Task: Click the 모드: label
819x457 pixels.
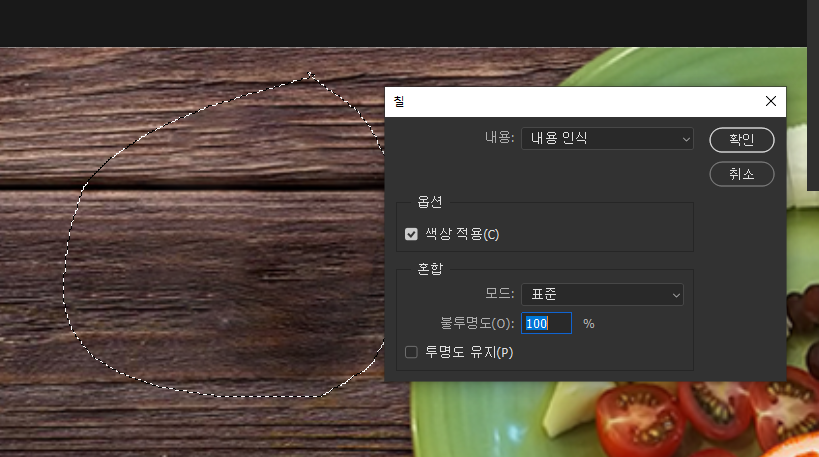Action: tap(499, 294)
